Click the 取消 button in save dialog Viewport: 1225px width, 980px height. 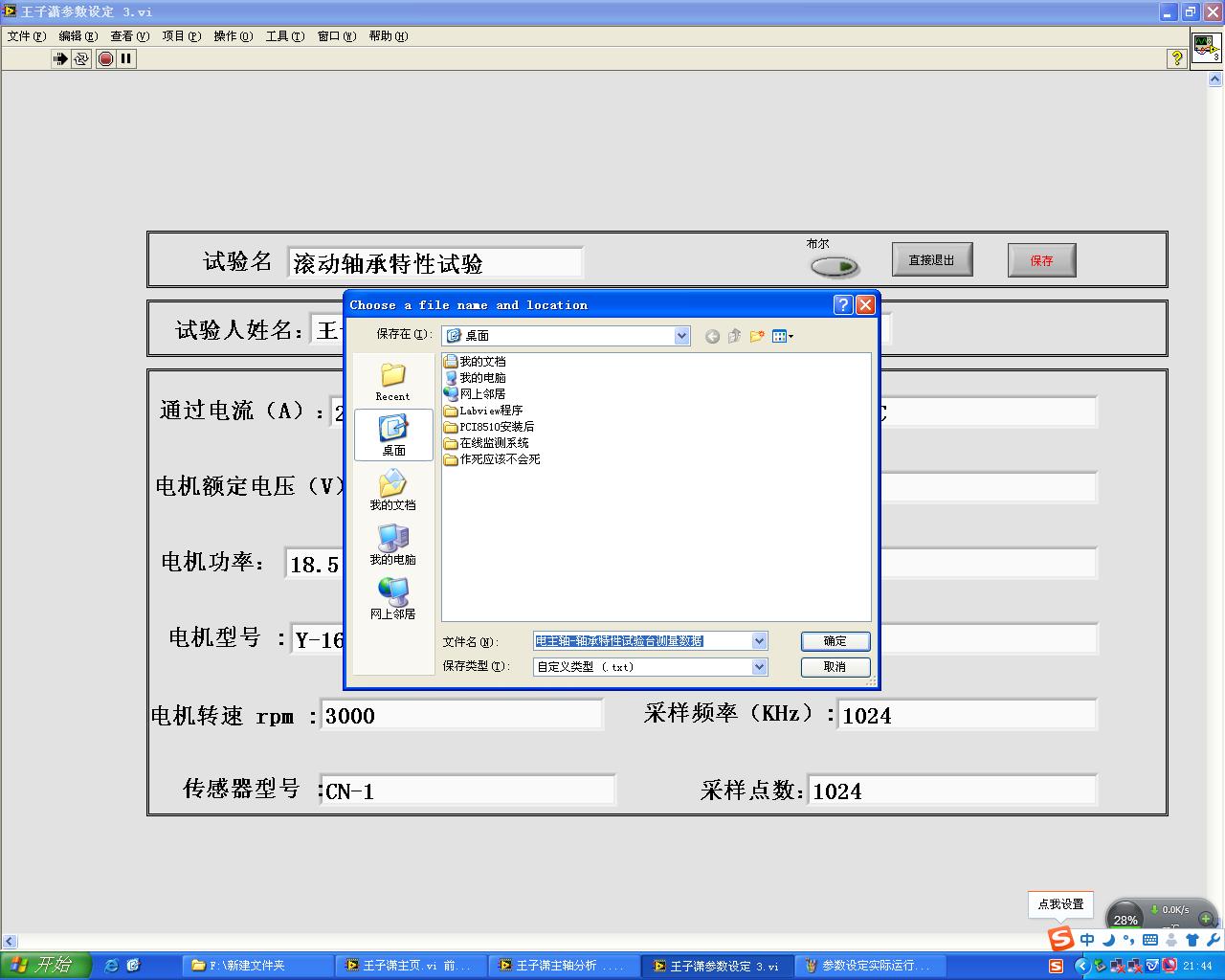point(835,667)
